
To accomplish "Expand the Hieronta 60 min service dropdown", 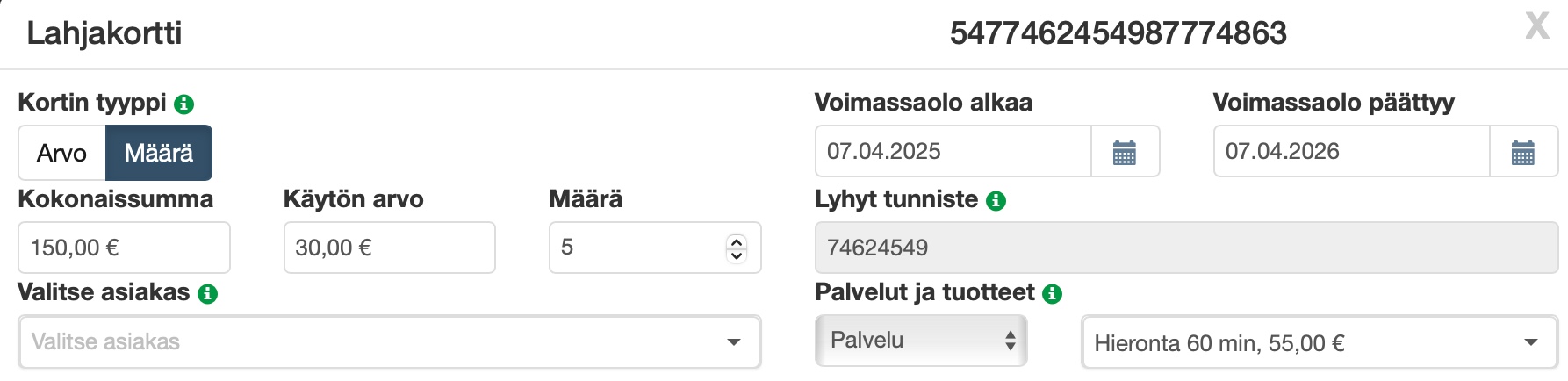I will point(1319,343).
